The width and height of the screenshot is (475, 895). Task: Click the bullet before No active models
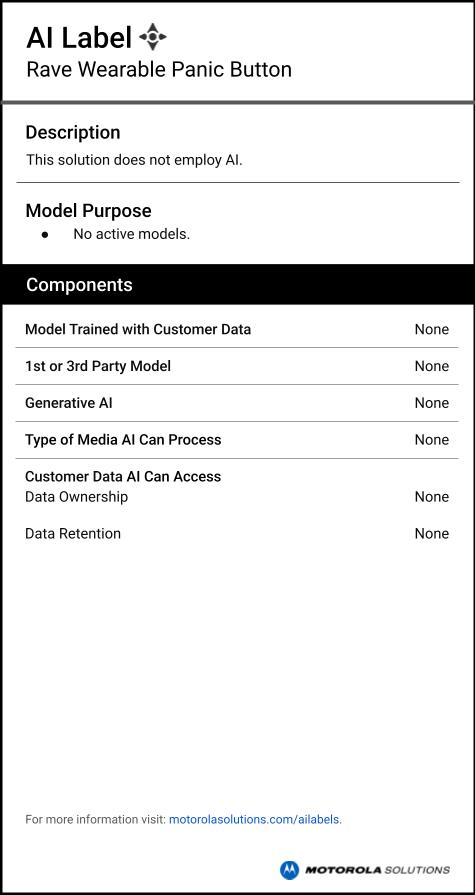[x=45, y=235]
